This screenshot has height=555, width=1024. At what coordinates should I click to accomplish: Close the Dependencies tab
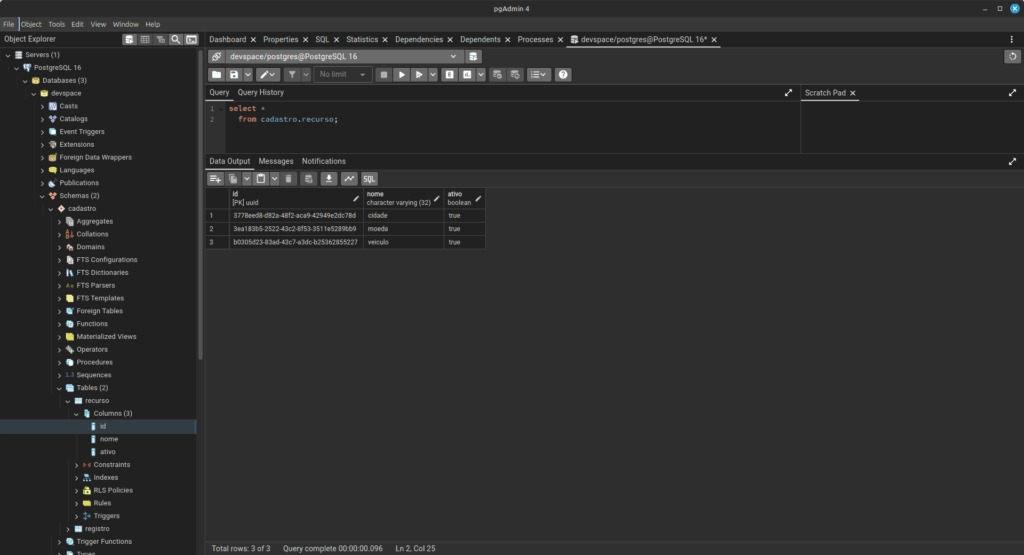pyautogui.click(x=450, y=40)
